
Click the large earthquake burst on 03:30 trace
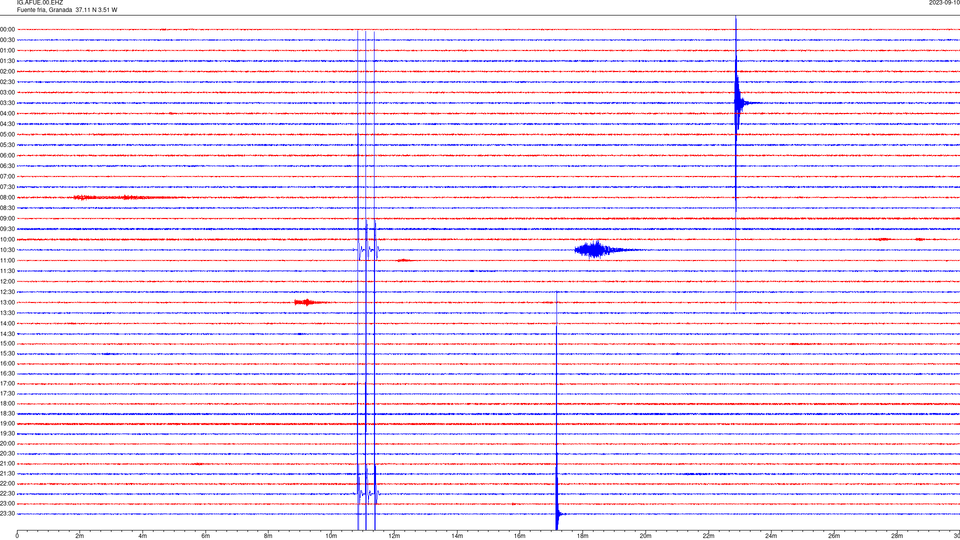[740, 103]
